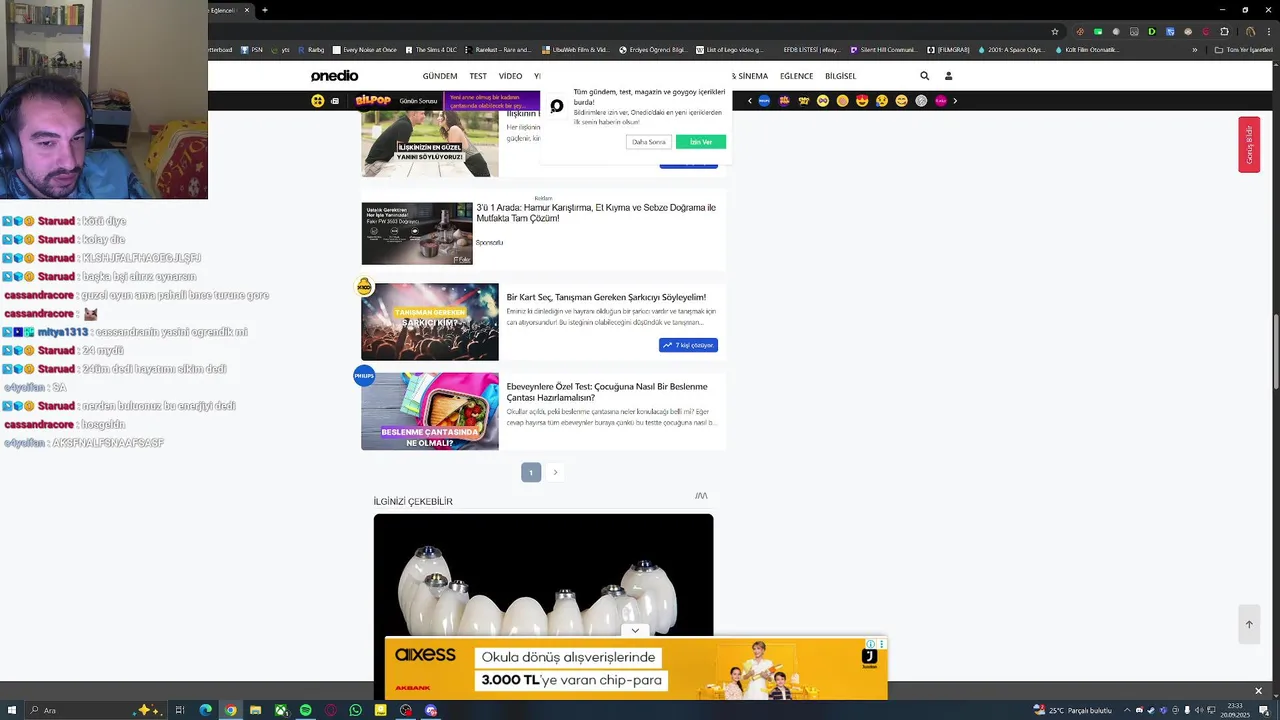Click the lunchbox 'Beslenme Çantasında' thumbnail
Screen dimensions: 1280x720
point(430,411)
